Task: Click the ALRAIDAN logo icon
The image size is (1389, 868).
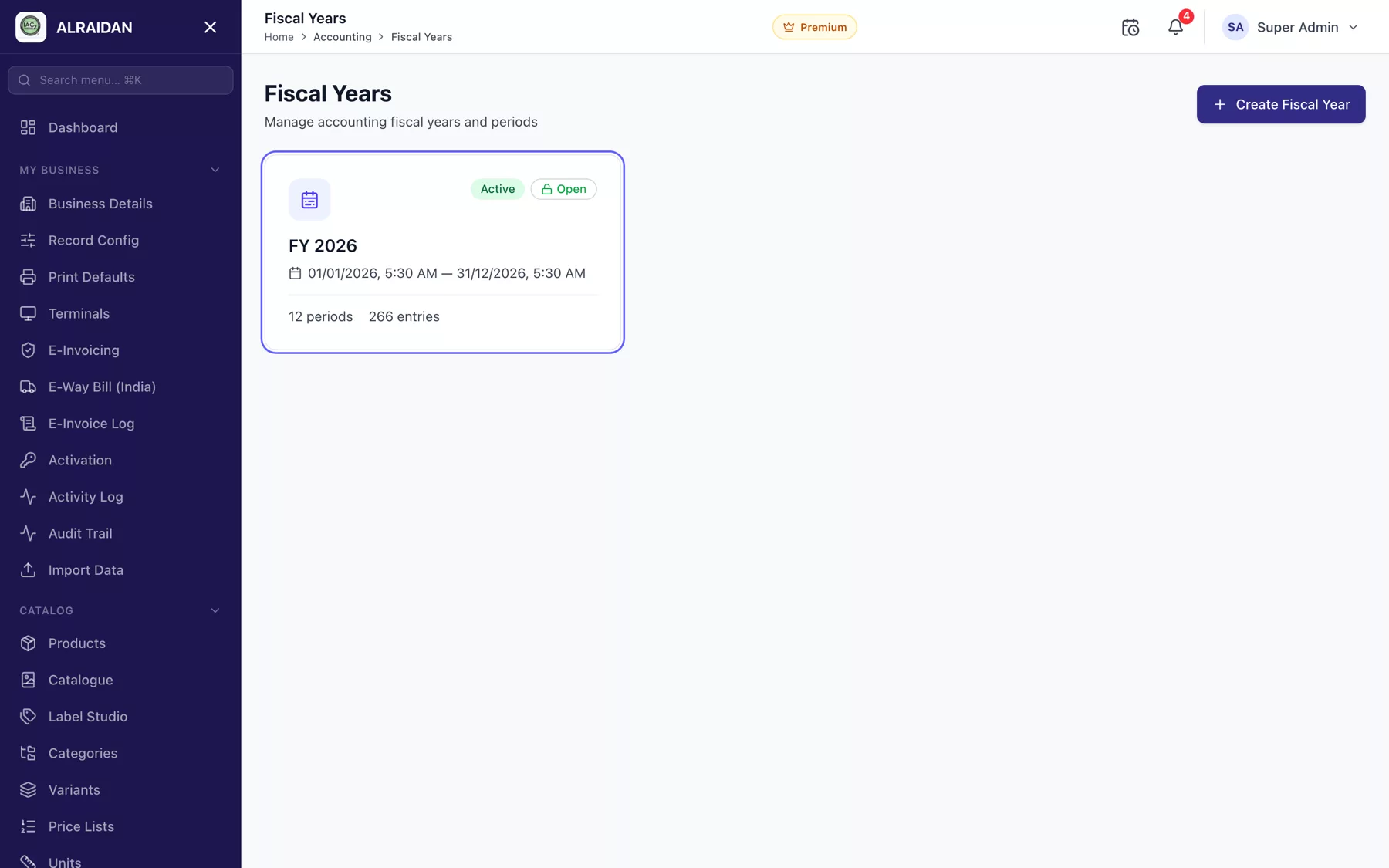Action: click(31, 27)
